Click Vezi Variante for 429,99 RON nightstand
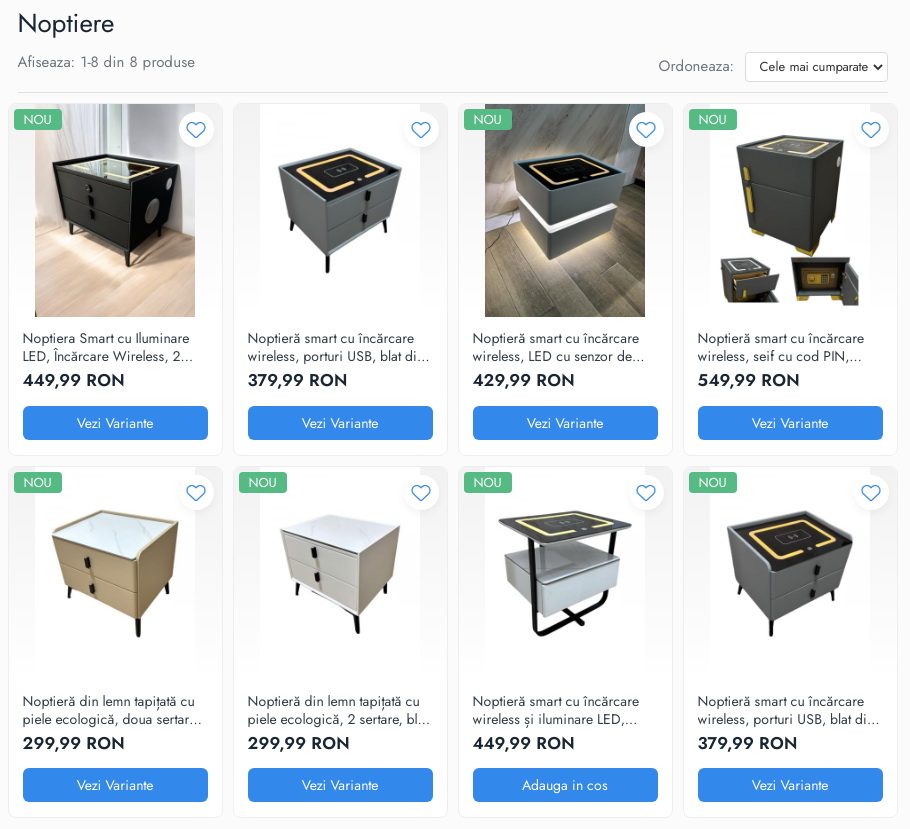 [565, 423]
